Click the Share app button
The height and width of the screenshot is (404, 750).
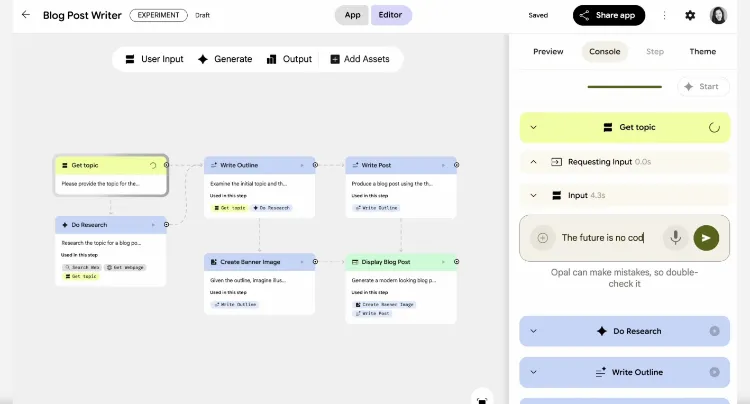click(x=609, y=15)
